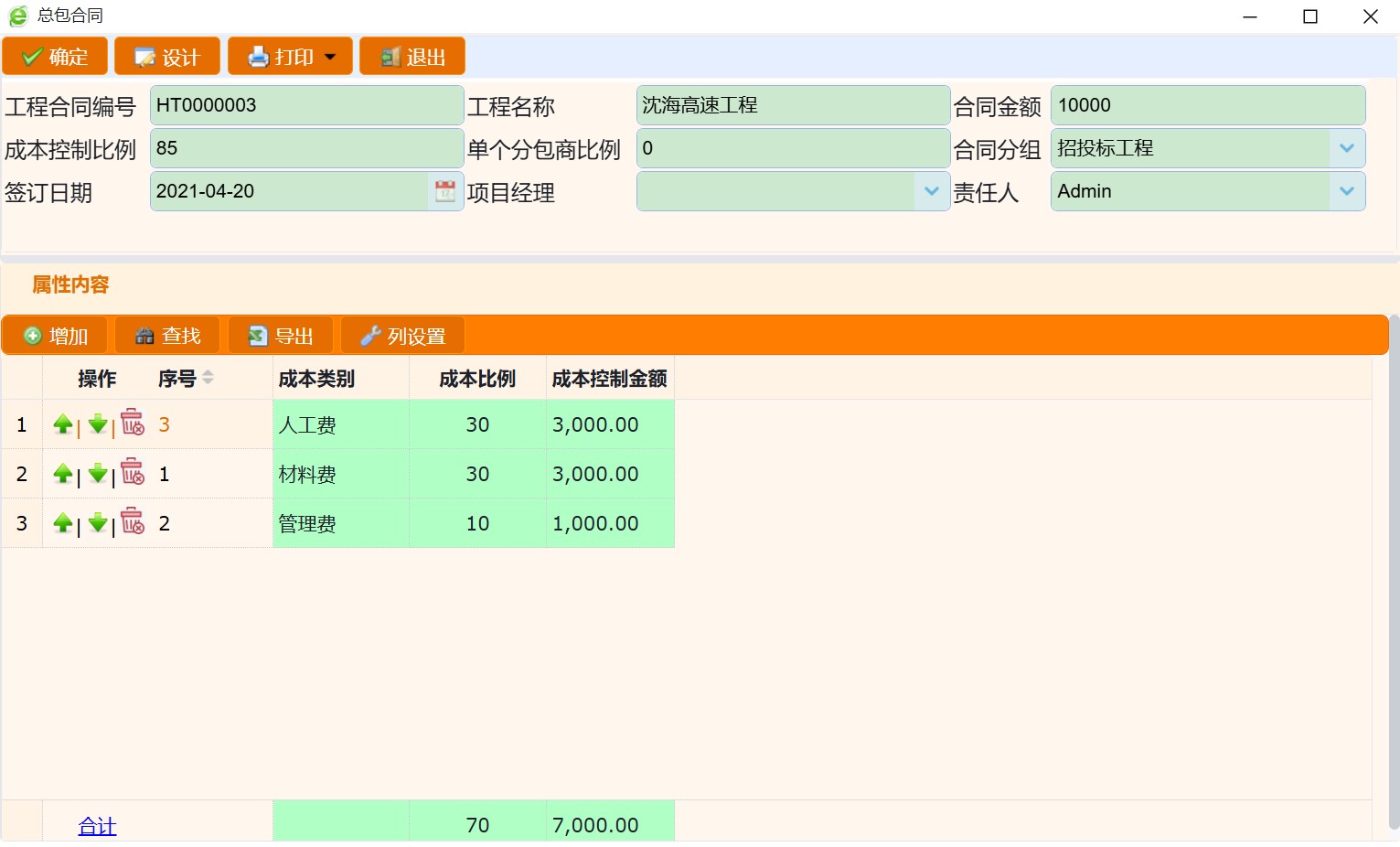The image size is (1400, 847).
Task: Click the 确定 confirm button
Action: pyautogui.click(x=55, y=57)
